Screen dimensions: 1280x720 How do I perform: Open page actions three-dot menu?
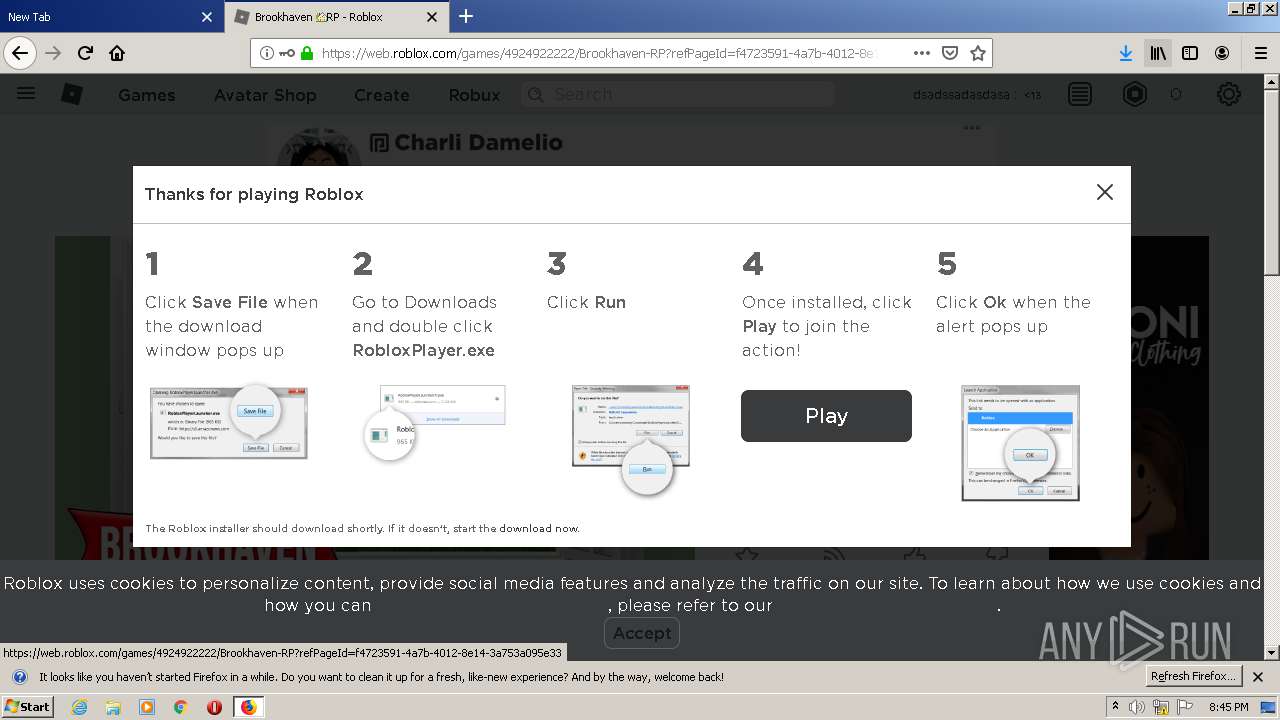coord(922,53)
